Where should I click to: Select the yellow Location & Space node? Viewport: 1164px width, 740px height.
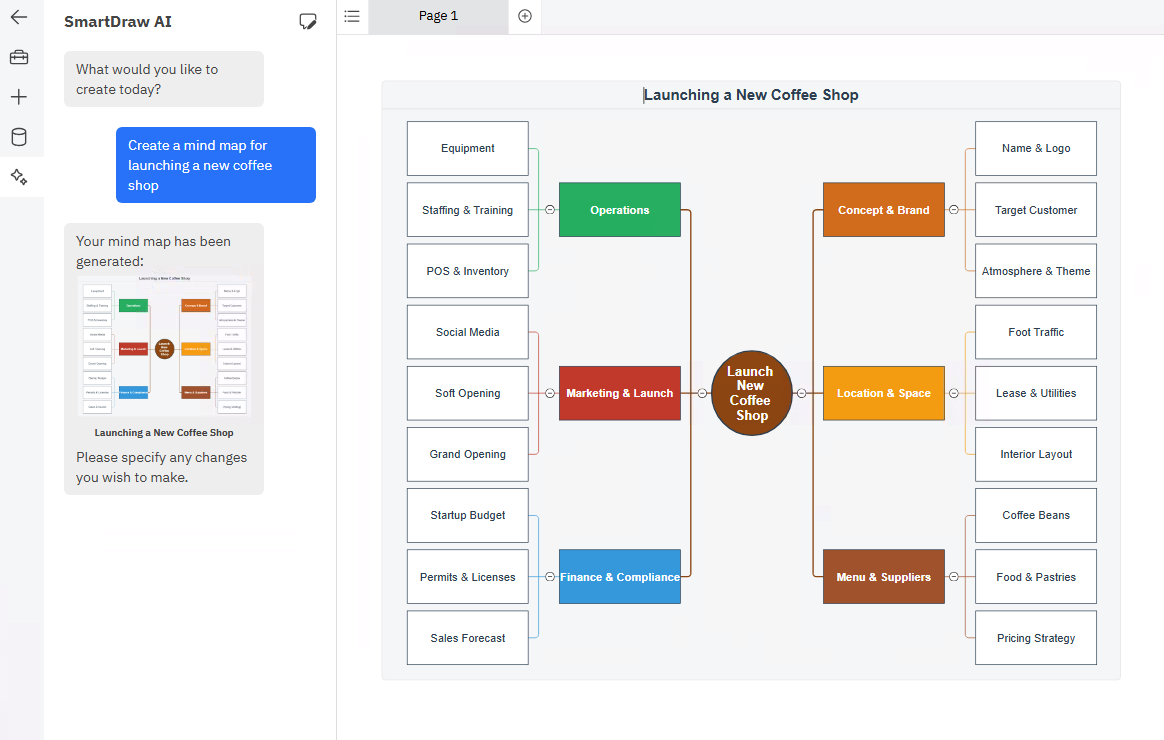(x=883, y=393)
